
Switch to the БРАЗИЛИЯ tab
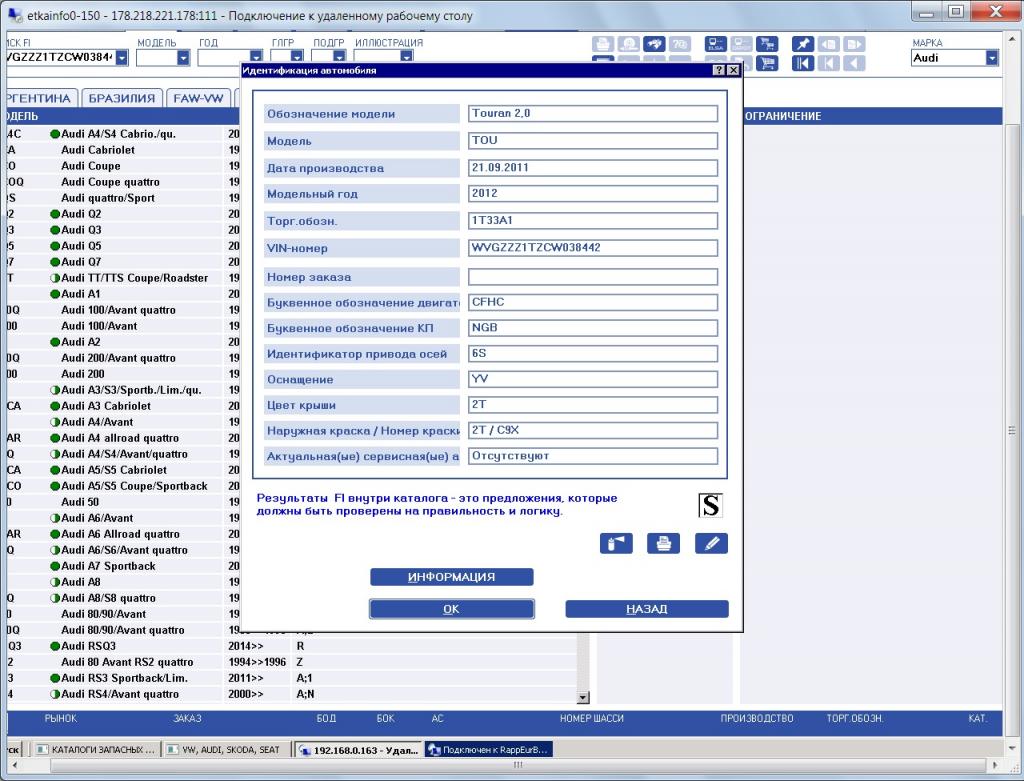point(121,98)
